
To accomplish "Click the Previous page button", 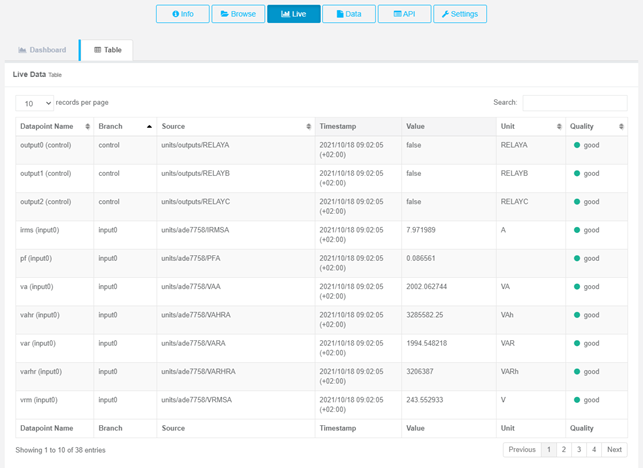I will pos(522,450).
